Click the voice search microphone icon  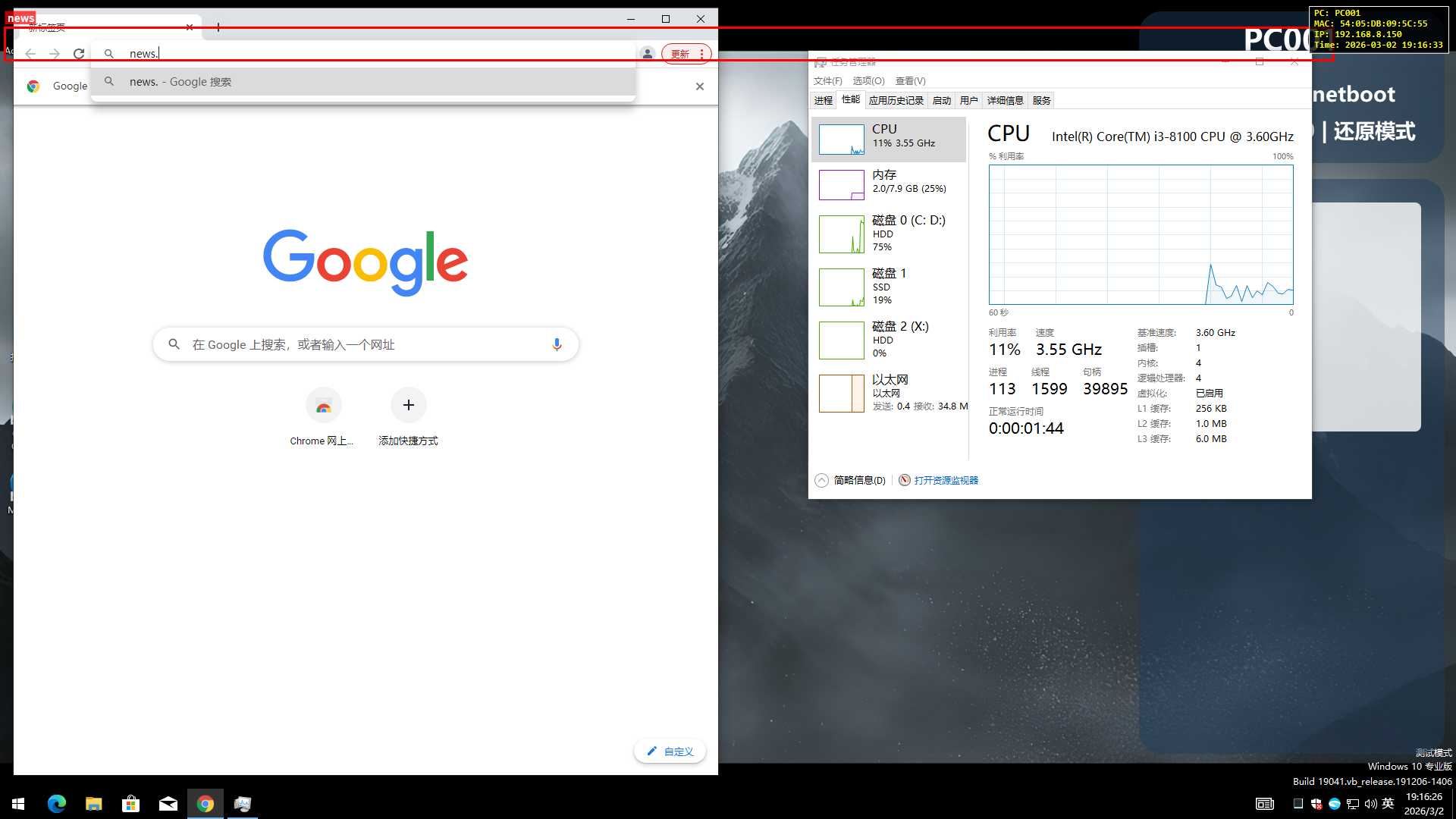[x=557, y=344]
